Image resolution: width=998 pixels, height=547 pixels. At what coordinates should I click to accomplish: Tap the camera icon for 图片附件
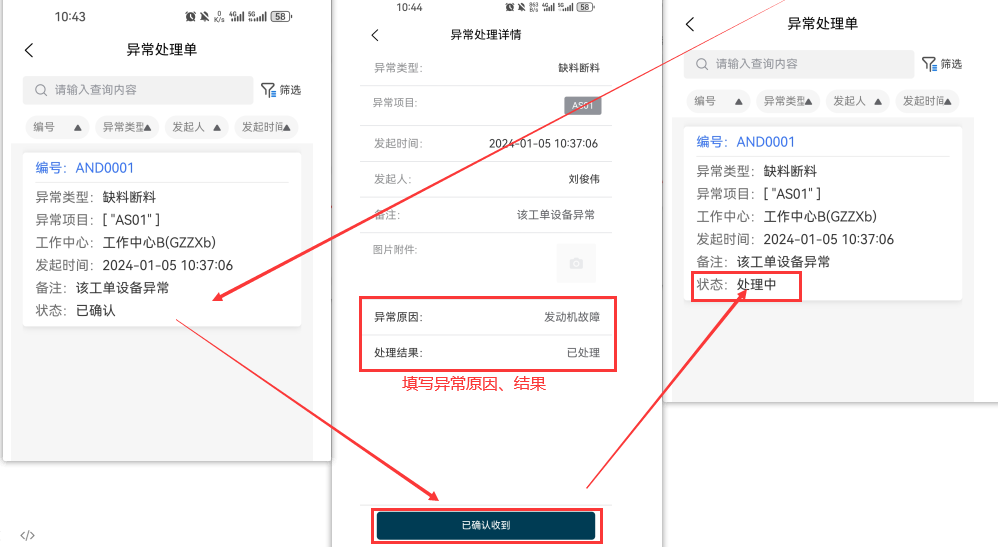(576, 263)
